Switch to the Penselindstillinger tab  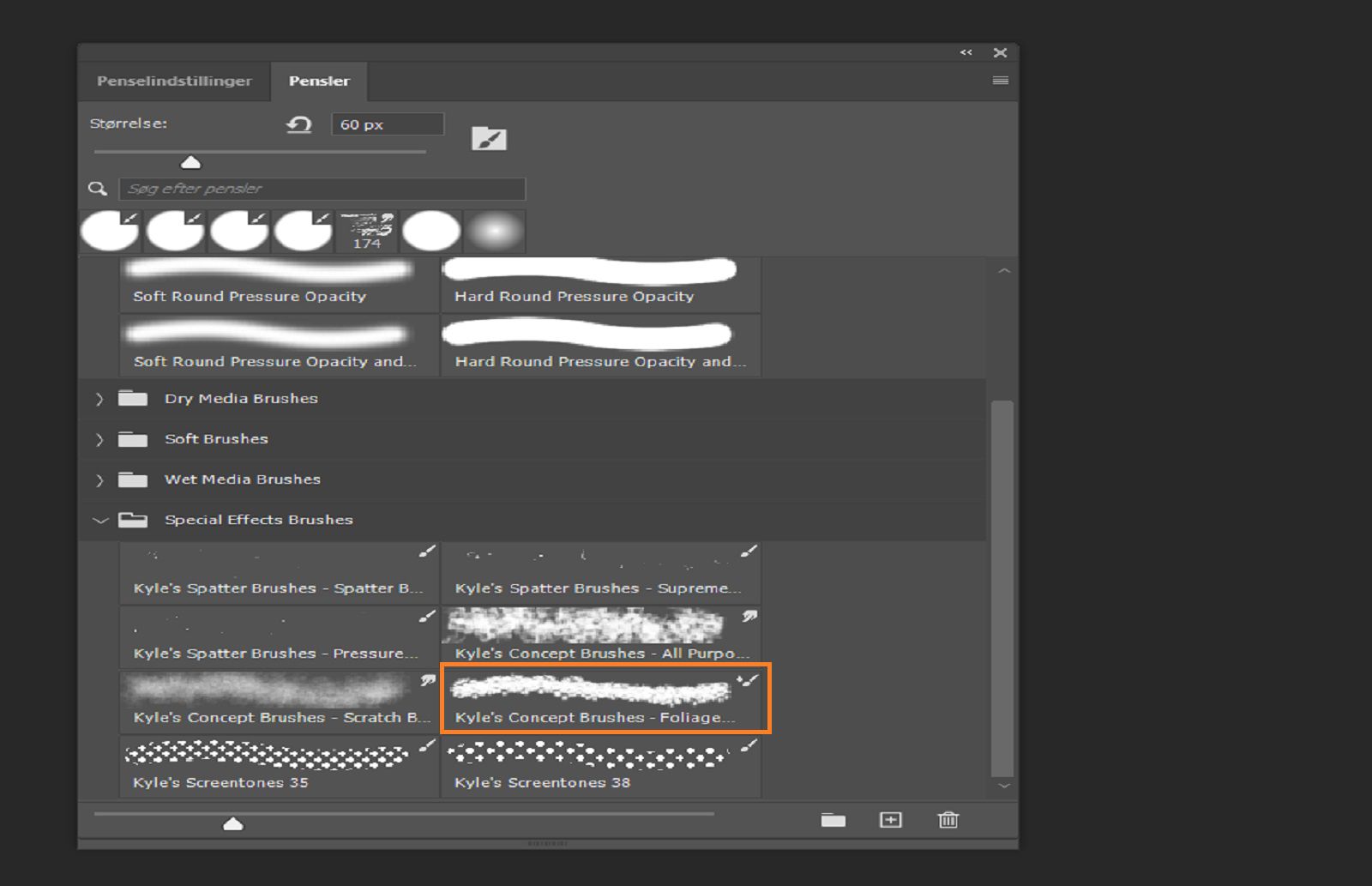click(174, 81)
